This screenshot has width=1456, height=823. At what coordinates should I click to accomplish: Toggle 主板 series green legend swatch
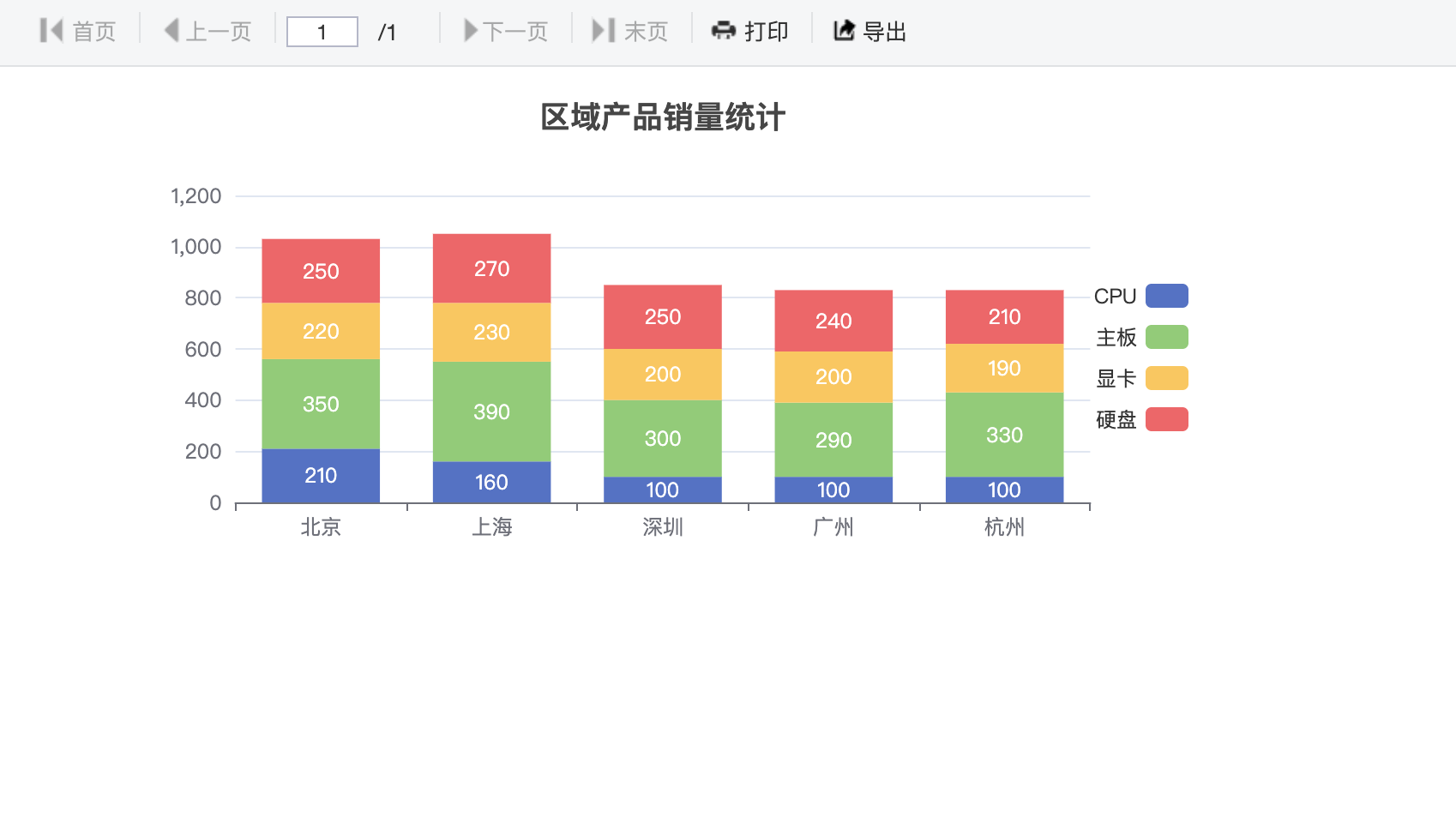[1167, 337]
